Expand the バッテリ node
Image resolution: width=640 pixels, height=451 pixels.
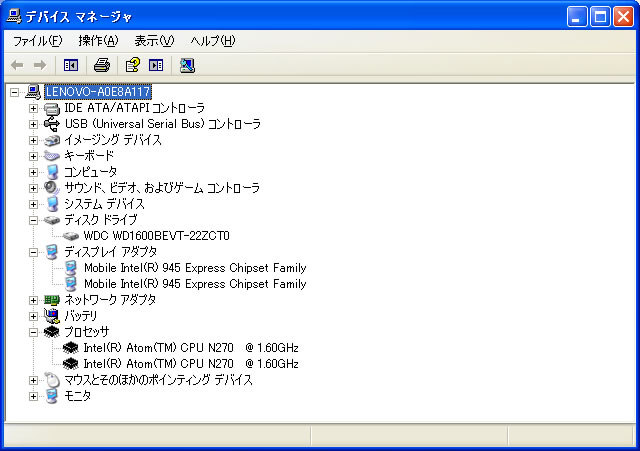coord(33,316)
